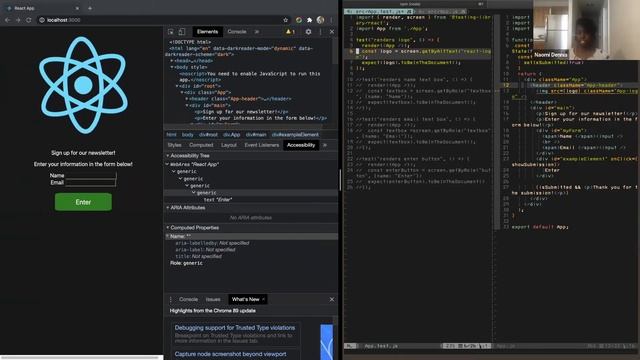This screenshot has width=640, height=360.
Task: Go forward in the browser
Action: [18, 20]
